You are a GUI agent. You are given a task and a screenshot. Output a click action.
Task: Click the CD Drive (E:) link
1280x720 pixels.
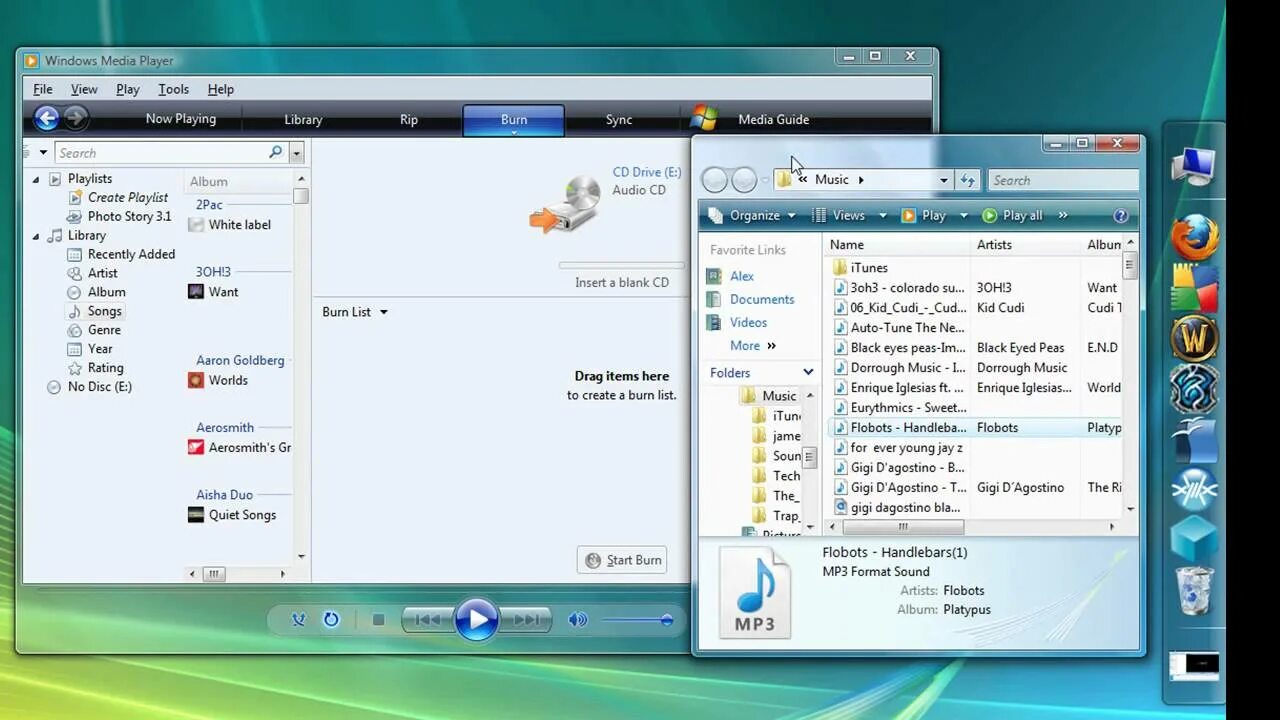click(647, 172)
